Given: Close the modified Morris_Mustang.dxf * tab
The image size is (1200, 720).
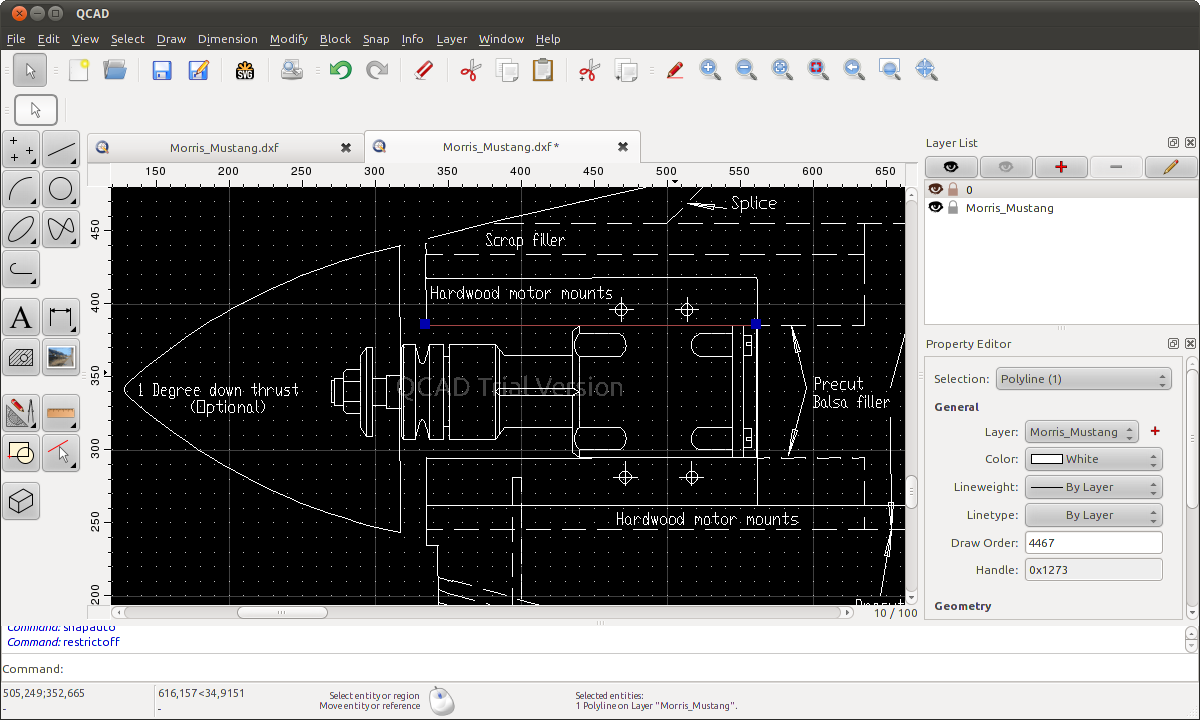Looking at the screenshot, I should tap(623, 147).
